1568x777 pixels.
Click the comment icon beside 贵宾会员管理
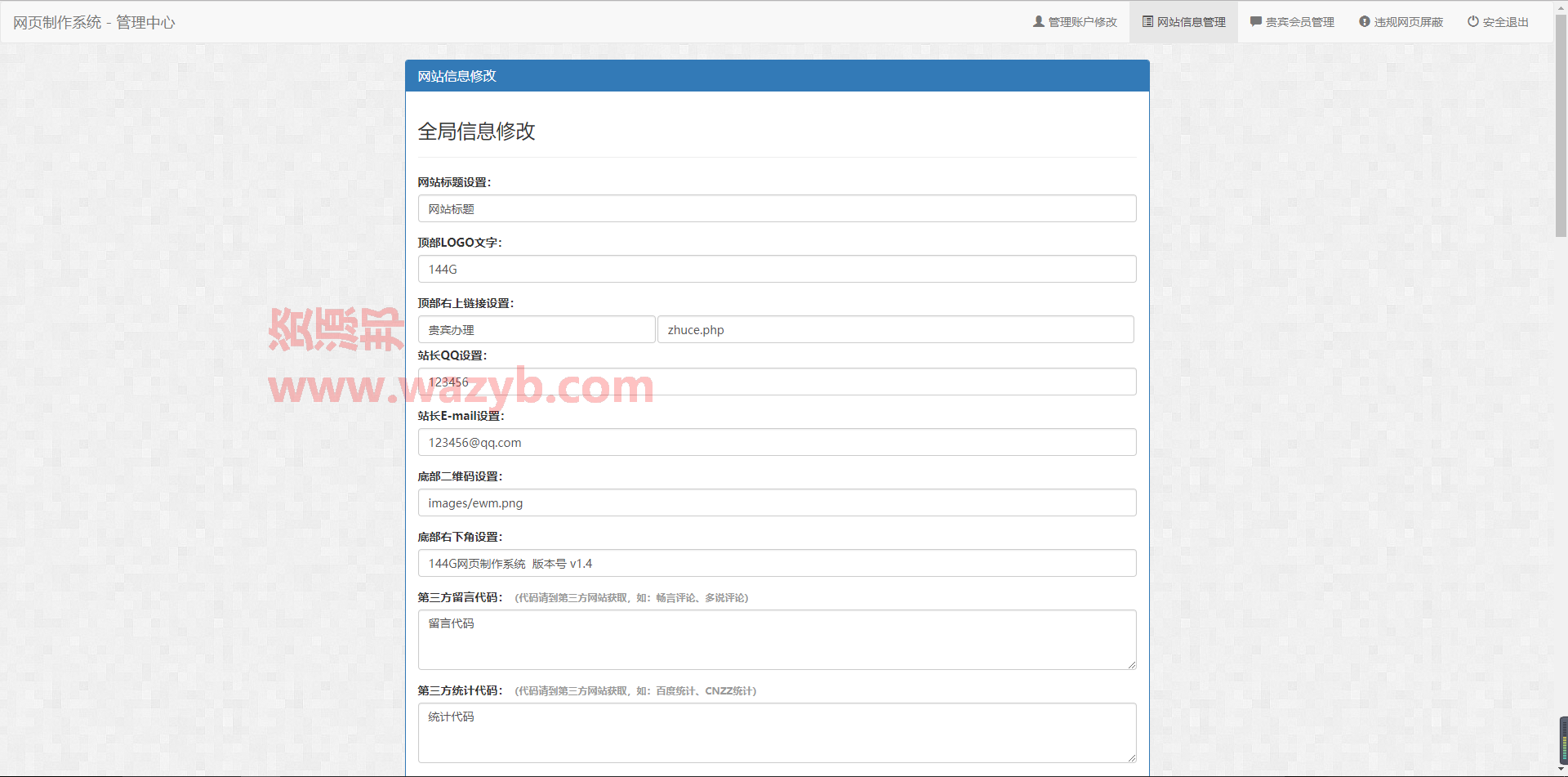(x=1256, y=21)
